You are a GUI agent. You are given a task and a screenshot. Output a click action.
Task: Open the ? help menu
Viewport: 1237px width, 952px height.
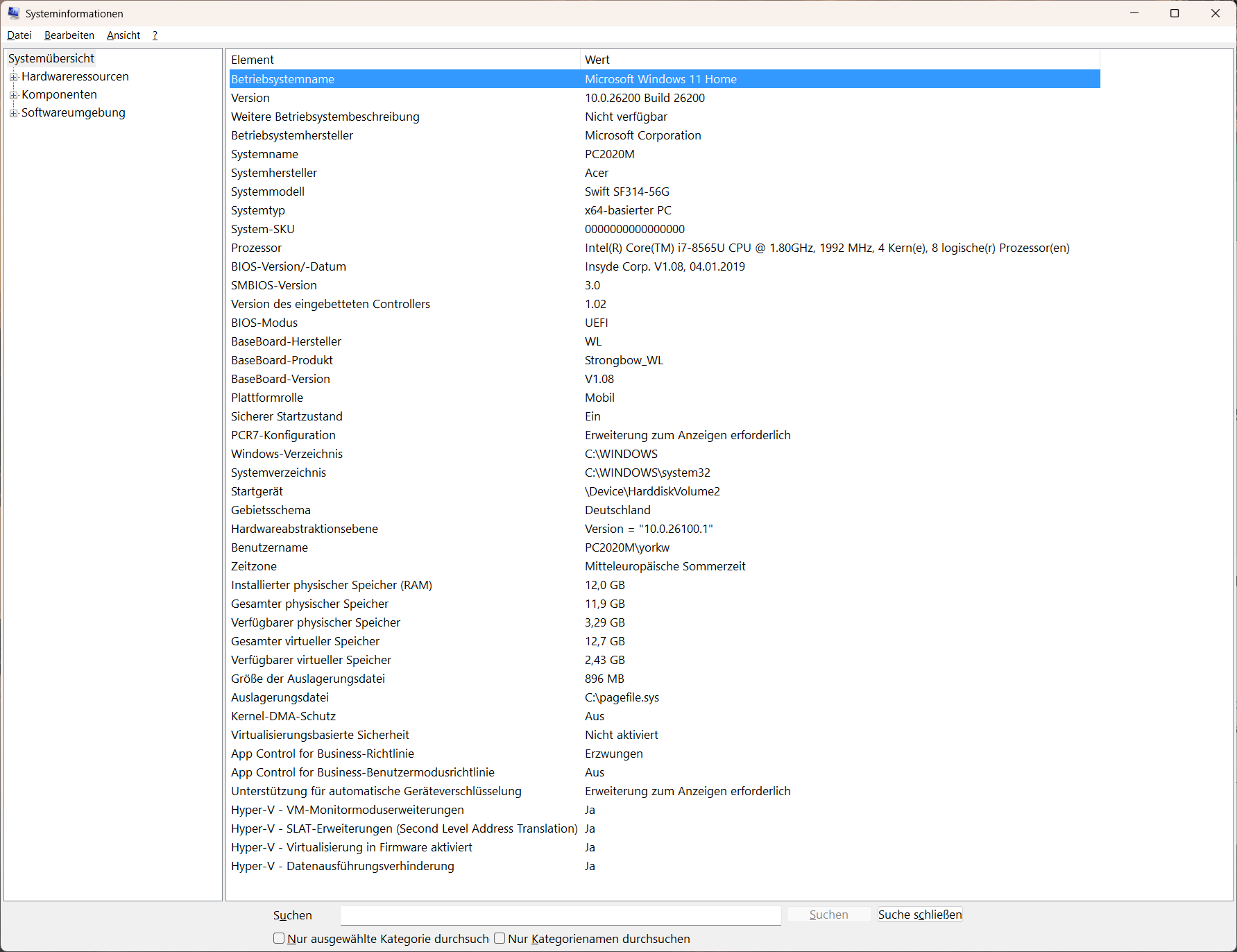tap(155, 35)
